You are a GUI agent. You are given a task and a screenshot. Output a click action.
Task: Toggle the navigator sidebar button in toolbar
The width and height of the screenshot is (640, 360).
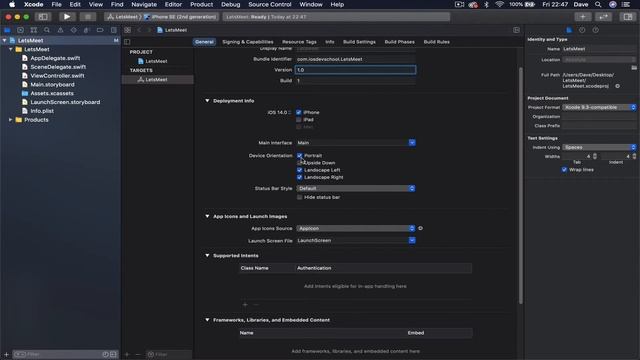point(43,17)
